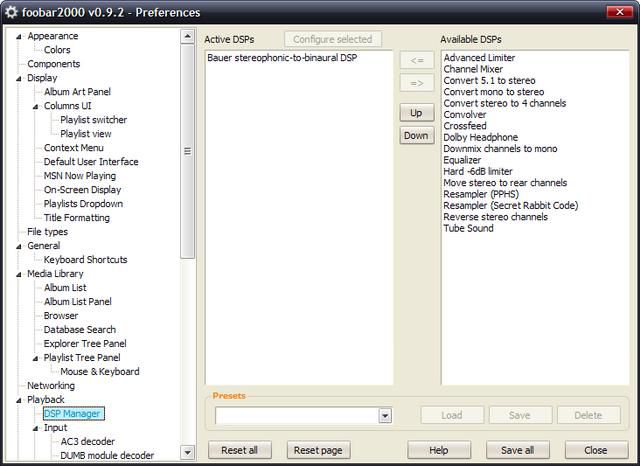This screenshot has height=466, width=640.
Task: Click the foobar2000 gear icon in title bar
Action: (11, 12)
